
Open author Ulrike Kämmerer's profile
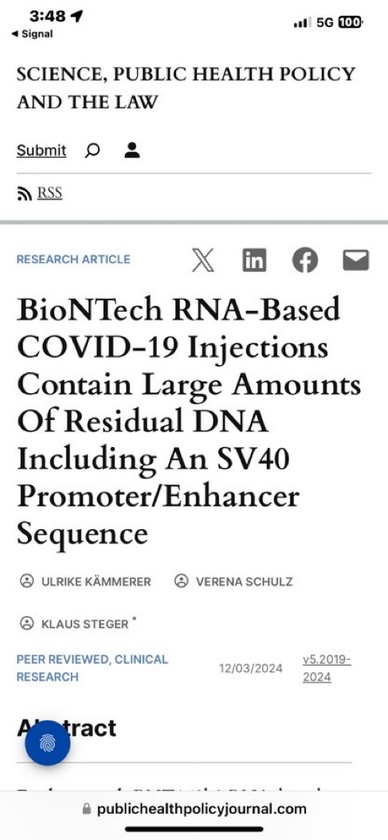[x=85, y=582]
